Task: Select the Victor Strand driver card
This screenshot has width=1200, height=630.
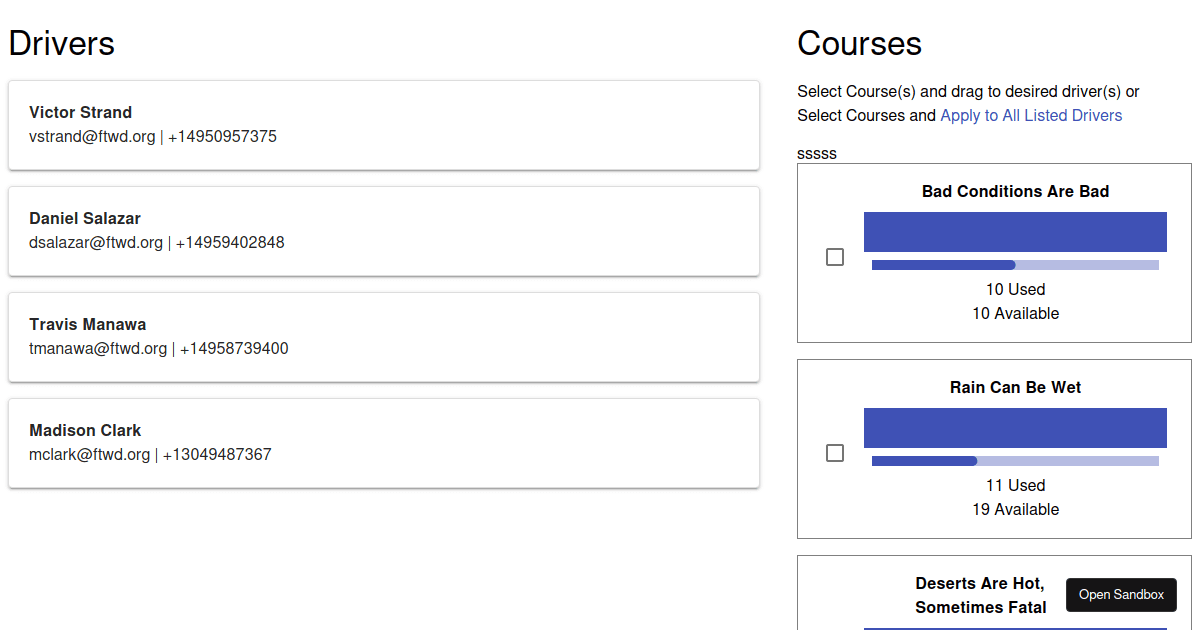Action: 384,125
